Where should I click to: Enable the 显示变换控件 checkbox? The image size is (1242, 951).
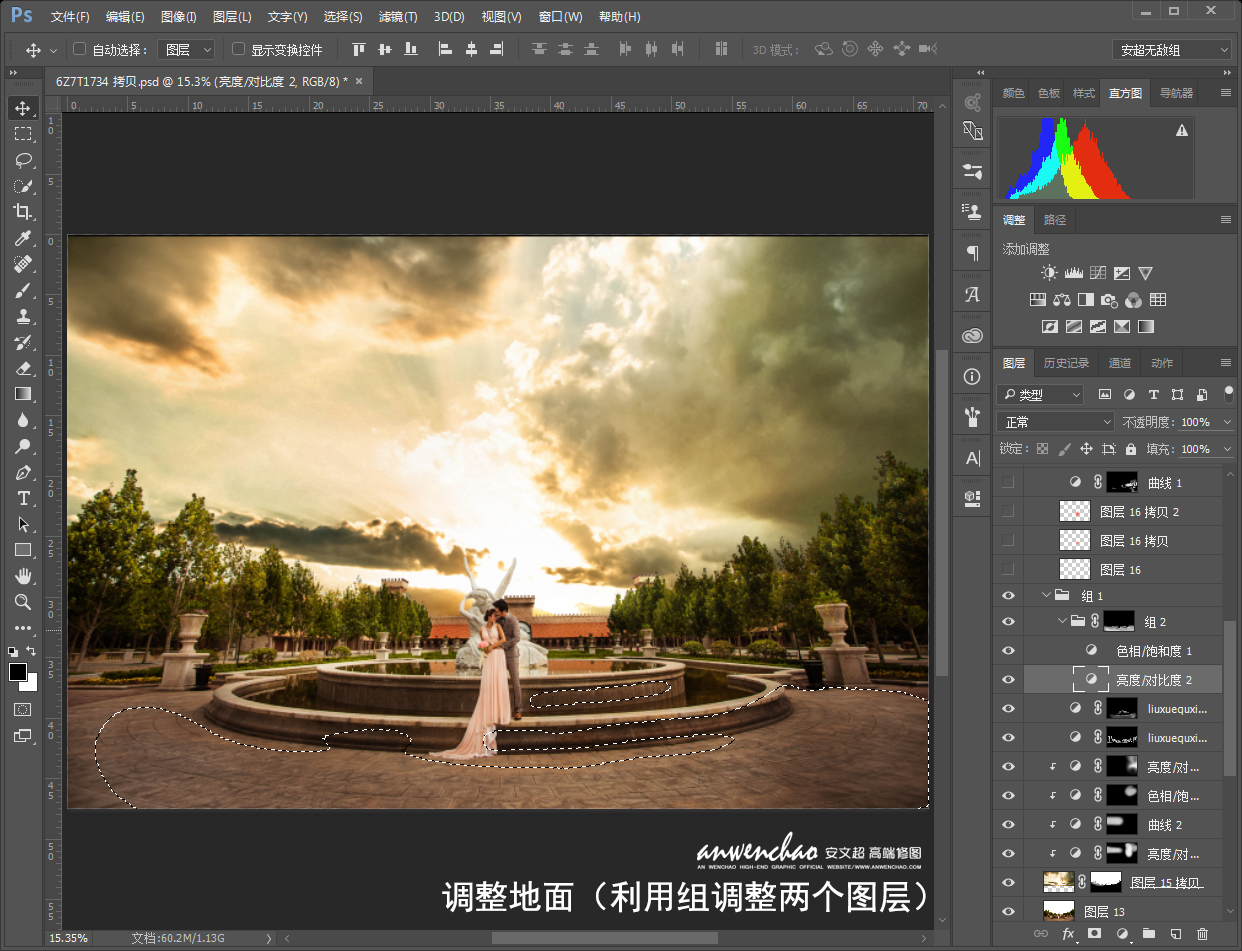pyautogui.click(x=238, y=49)
